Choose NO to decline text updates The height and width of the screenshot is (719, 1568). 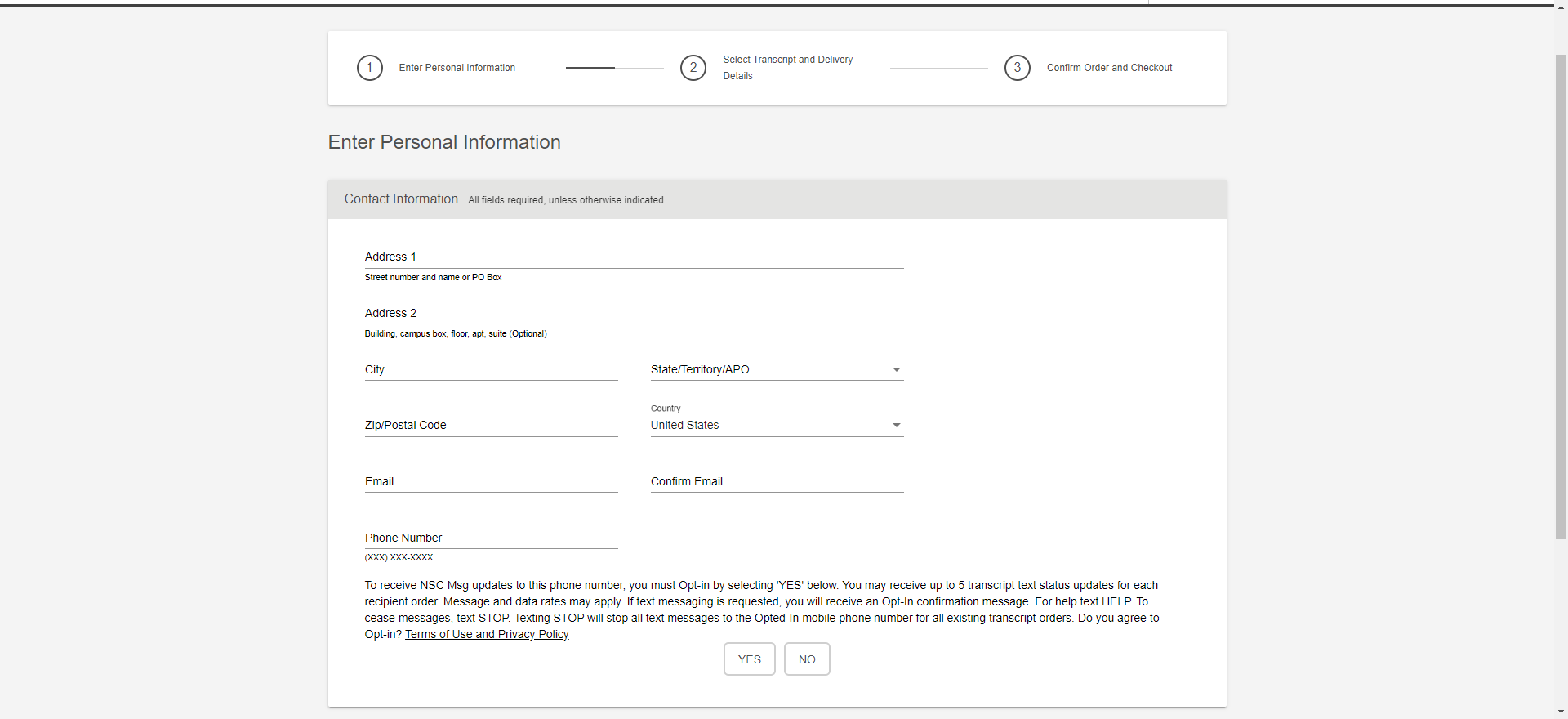pos(807,659)
